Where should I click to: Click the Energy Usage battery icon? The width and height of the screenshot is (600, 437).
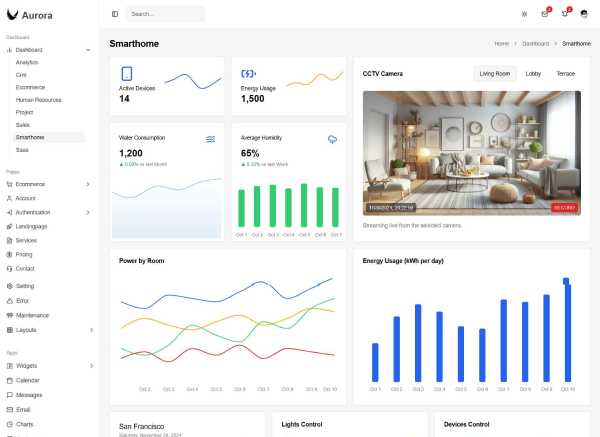249,74
